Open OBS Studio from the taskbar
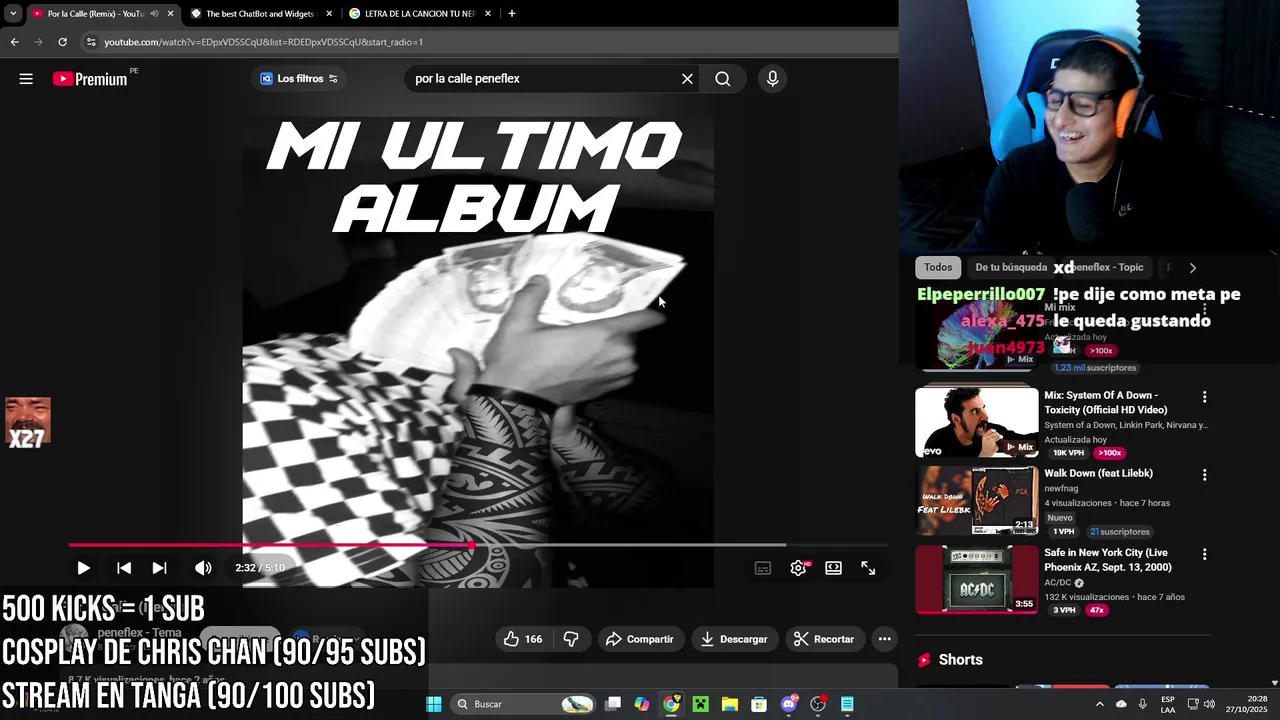 point(818,704)
